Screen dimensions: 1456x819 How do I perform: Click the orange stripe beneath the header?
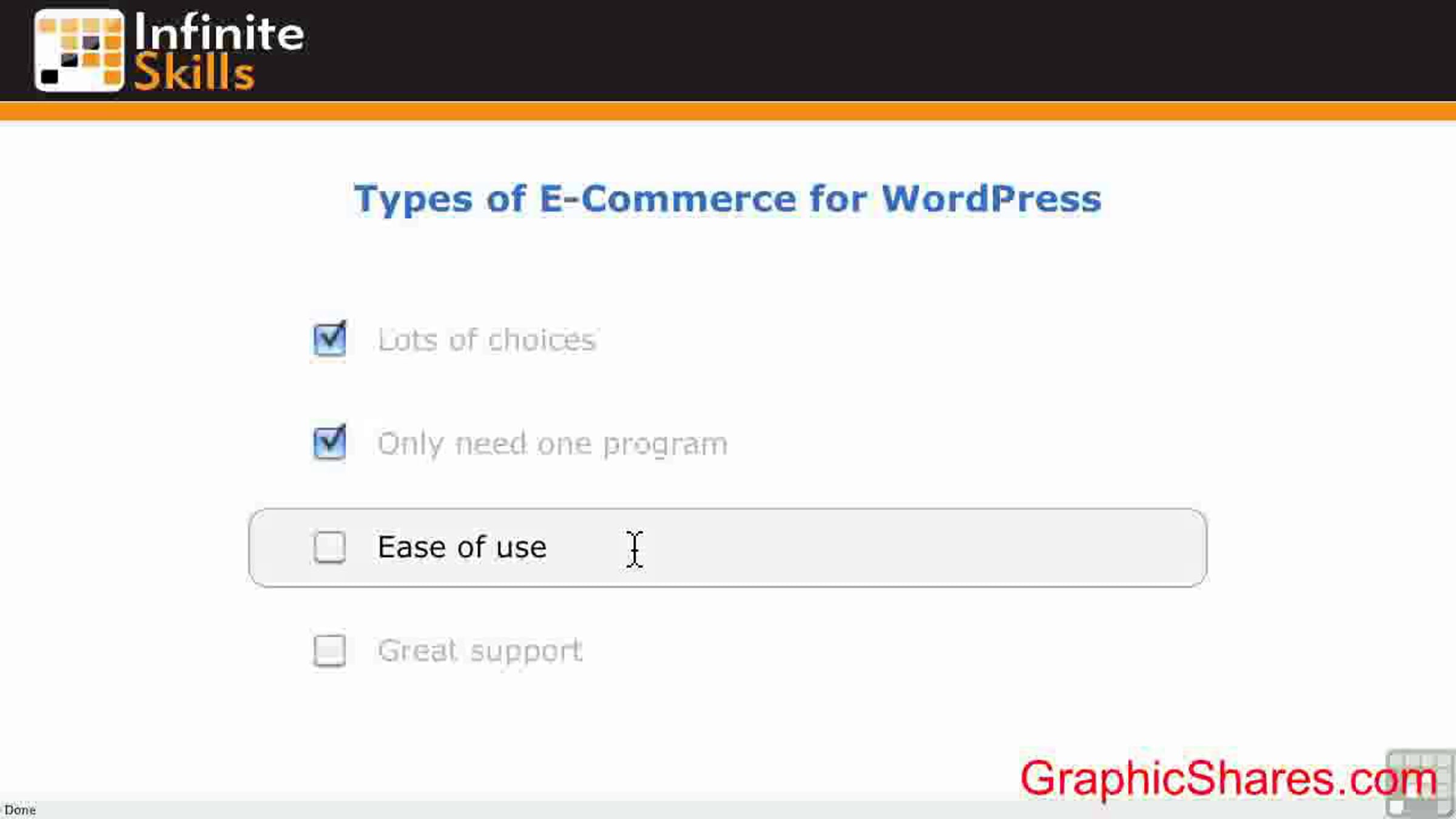point(728,111)
